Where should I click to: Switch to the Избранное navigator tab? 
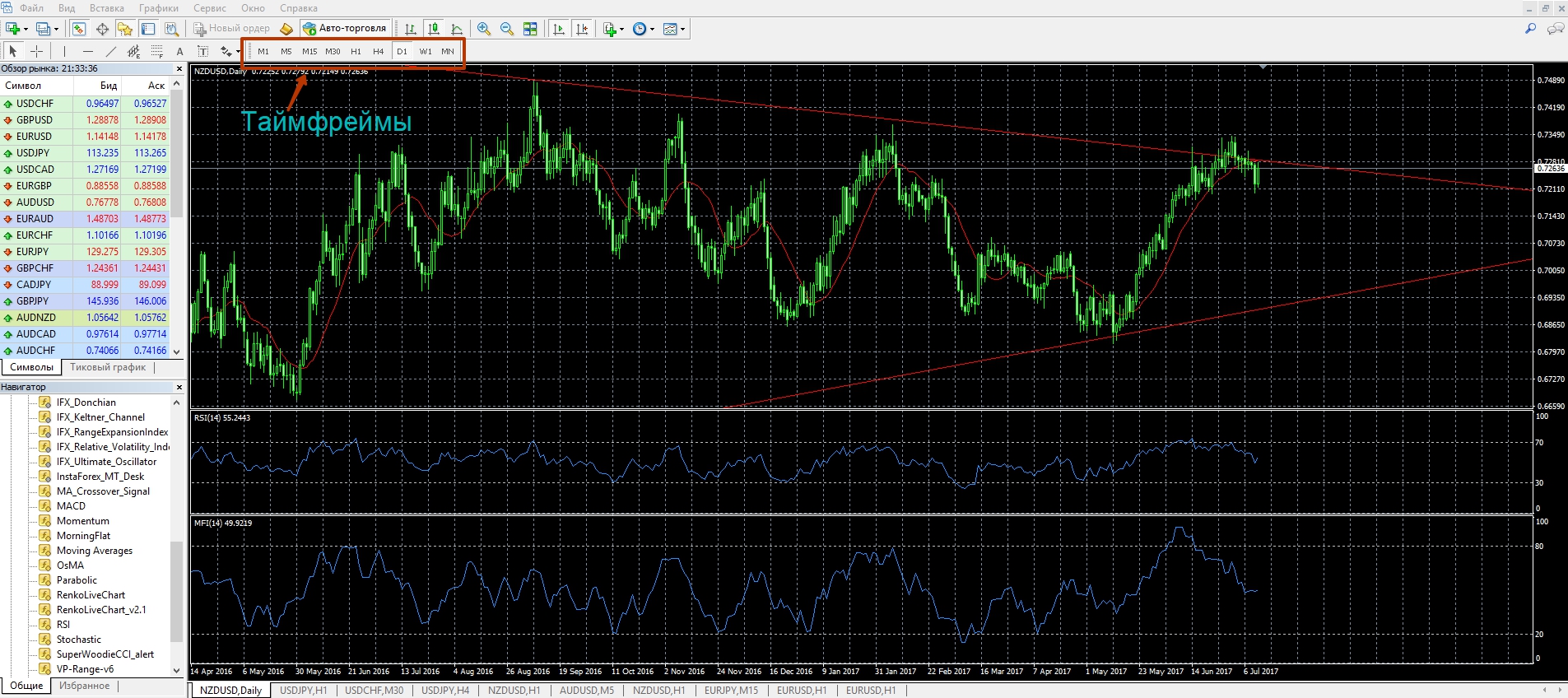click(85, 686)
